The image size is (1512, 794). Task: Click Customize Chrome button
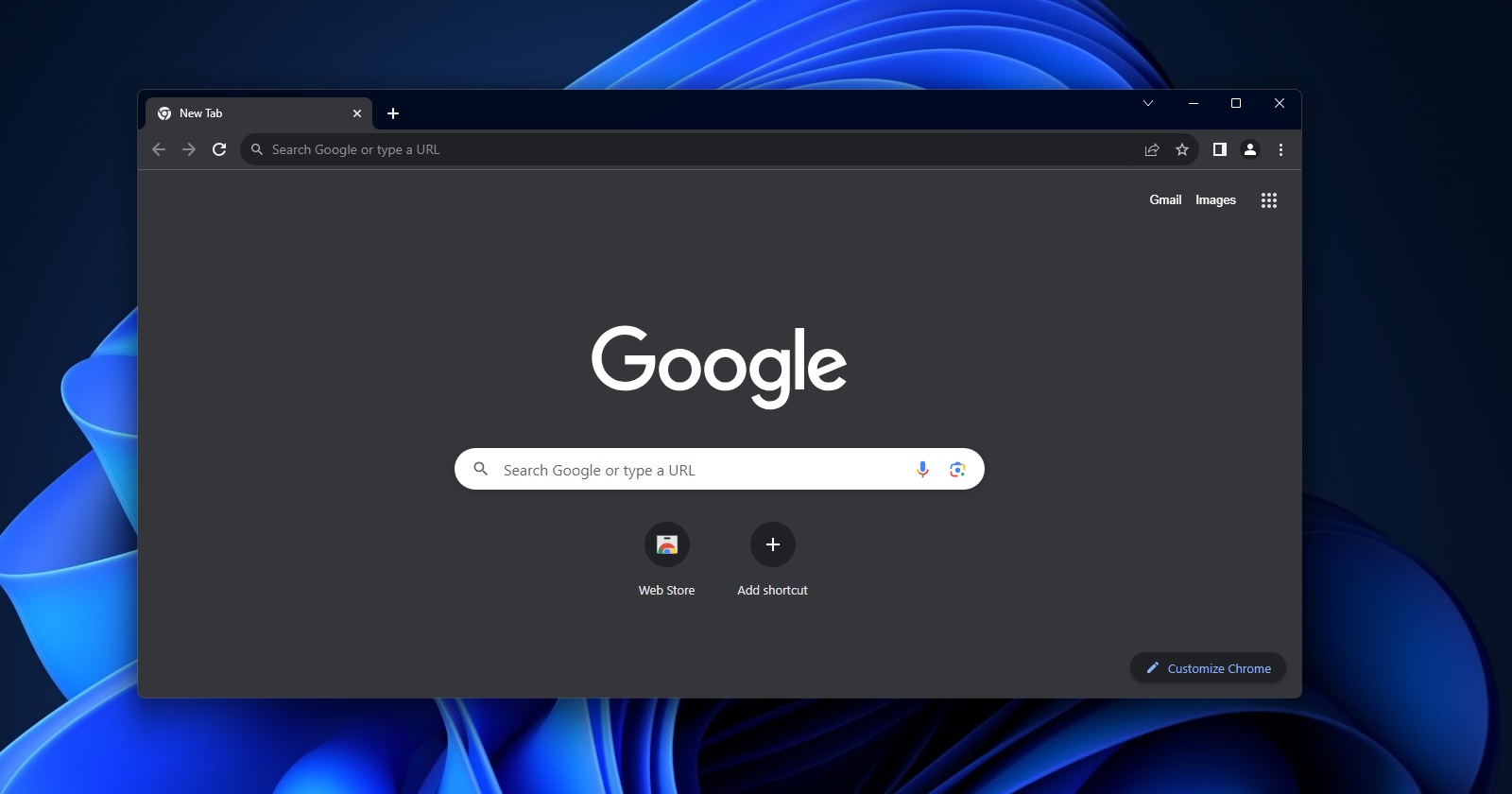click(1208, 668)
